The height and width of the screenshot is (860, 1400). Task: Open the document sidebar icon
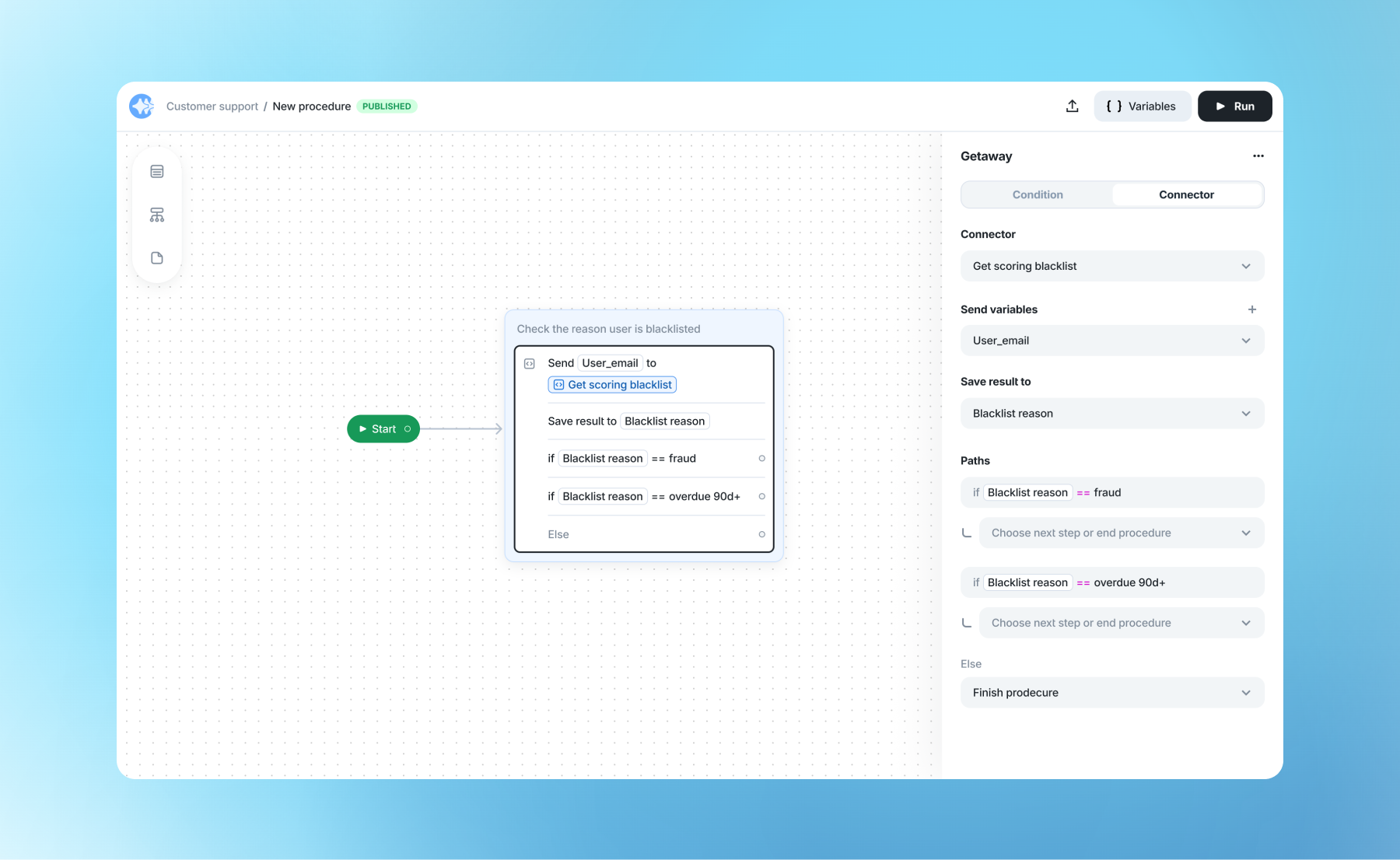157,258
